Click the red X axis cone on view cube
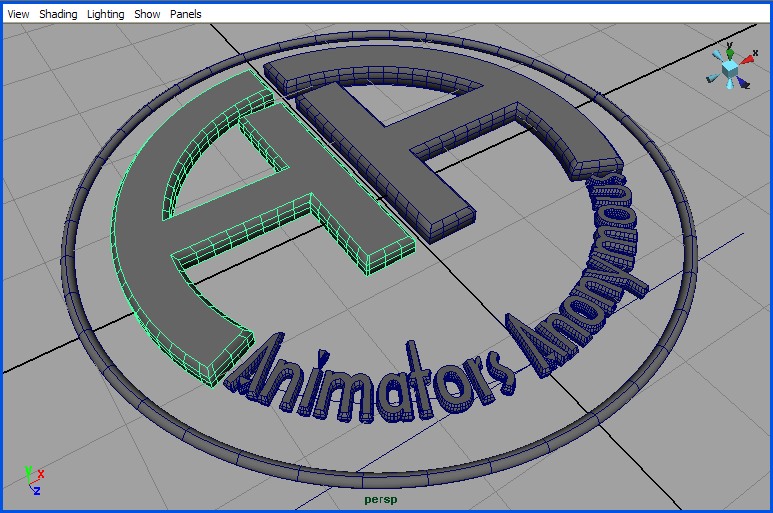The height and width of the screenshot is (513, 773). pos(748,60)
